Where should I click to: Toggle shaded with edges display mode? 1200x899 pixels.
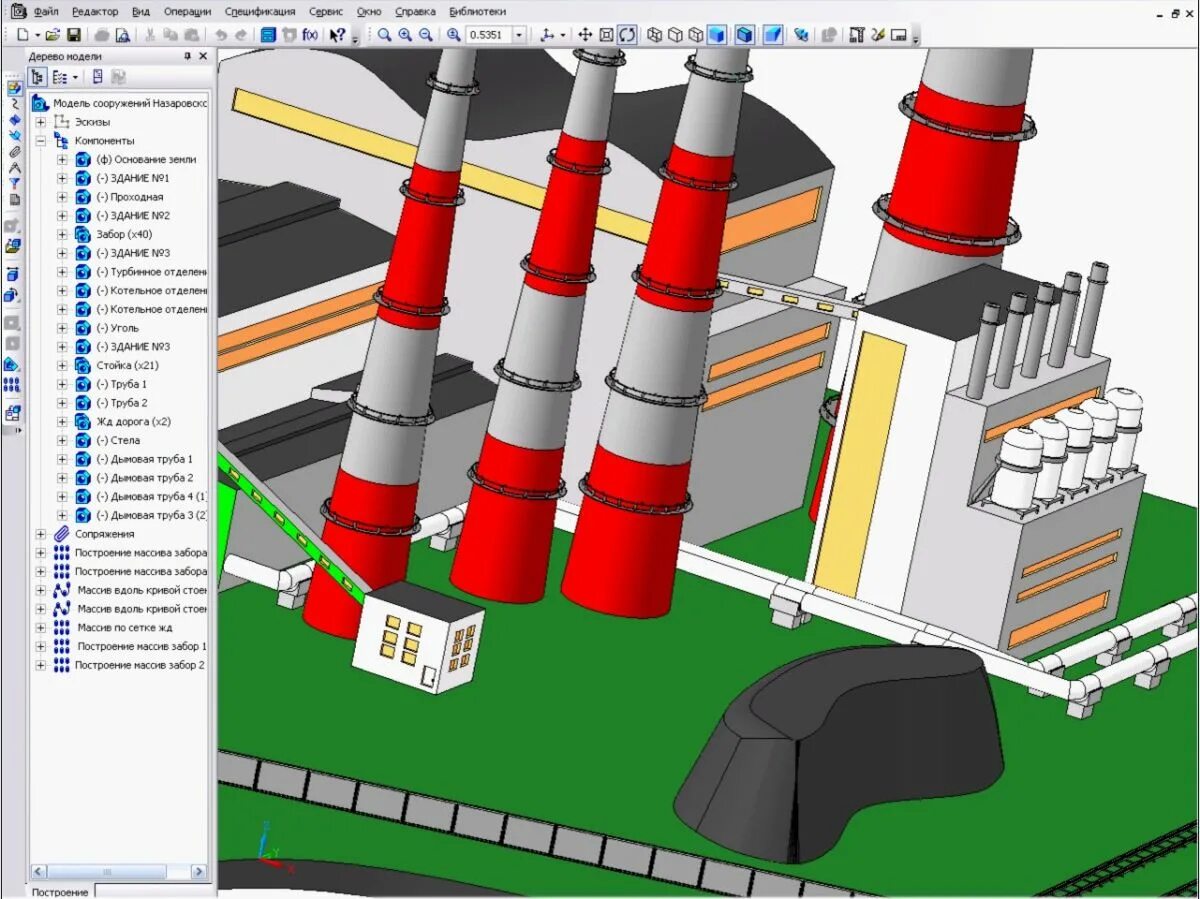point(745,35)
